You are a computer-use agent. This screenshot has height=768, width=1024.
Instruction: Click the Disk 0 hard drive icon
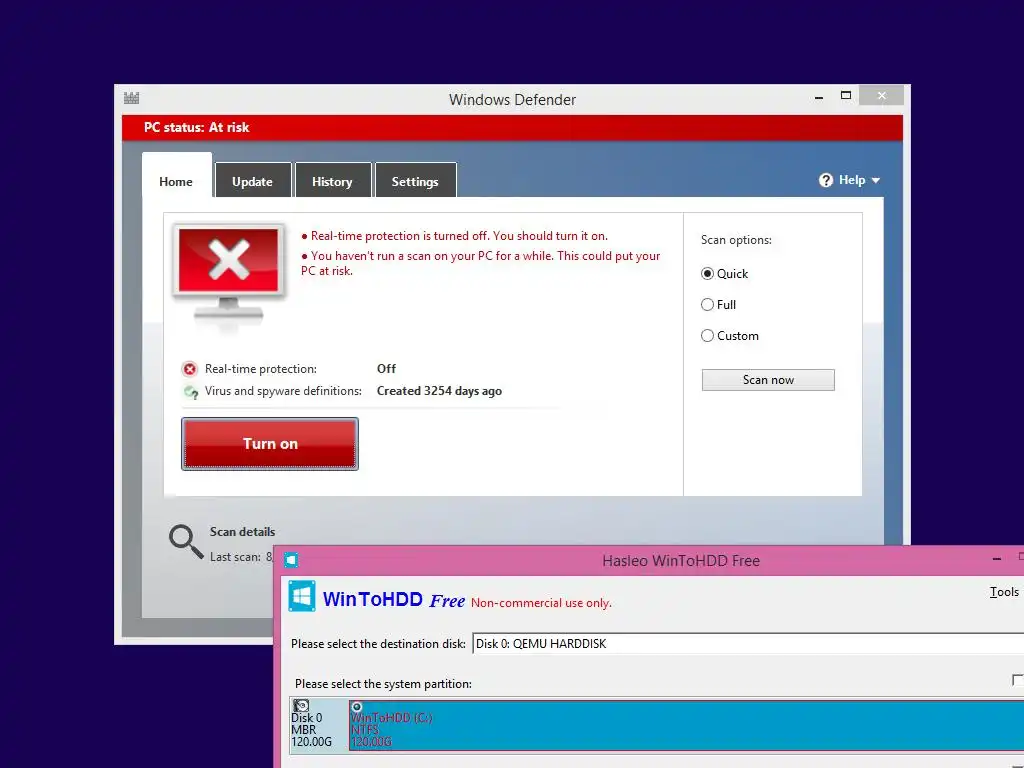[x=300, y=706]
